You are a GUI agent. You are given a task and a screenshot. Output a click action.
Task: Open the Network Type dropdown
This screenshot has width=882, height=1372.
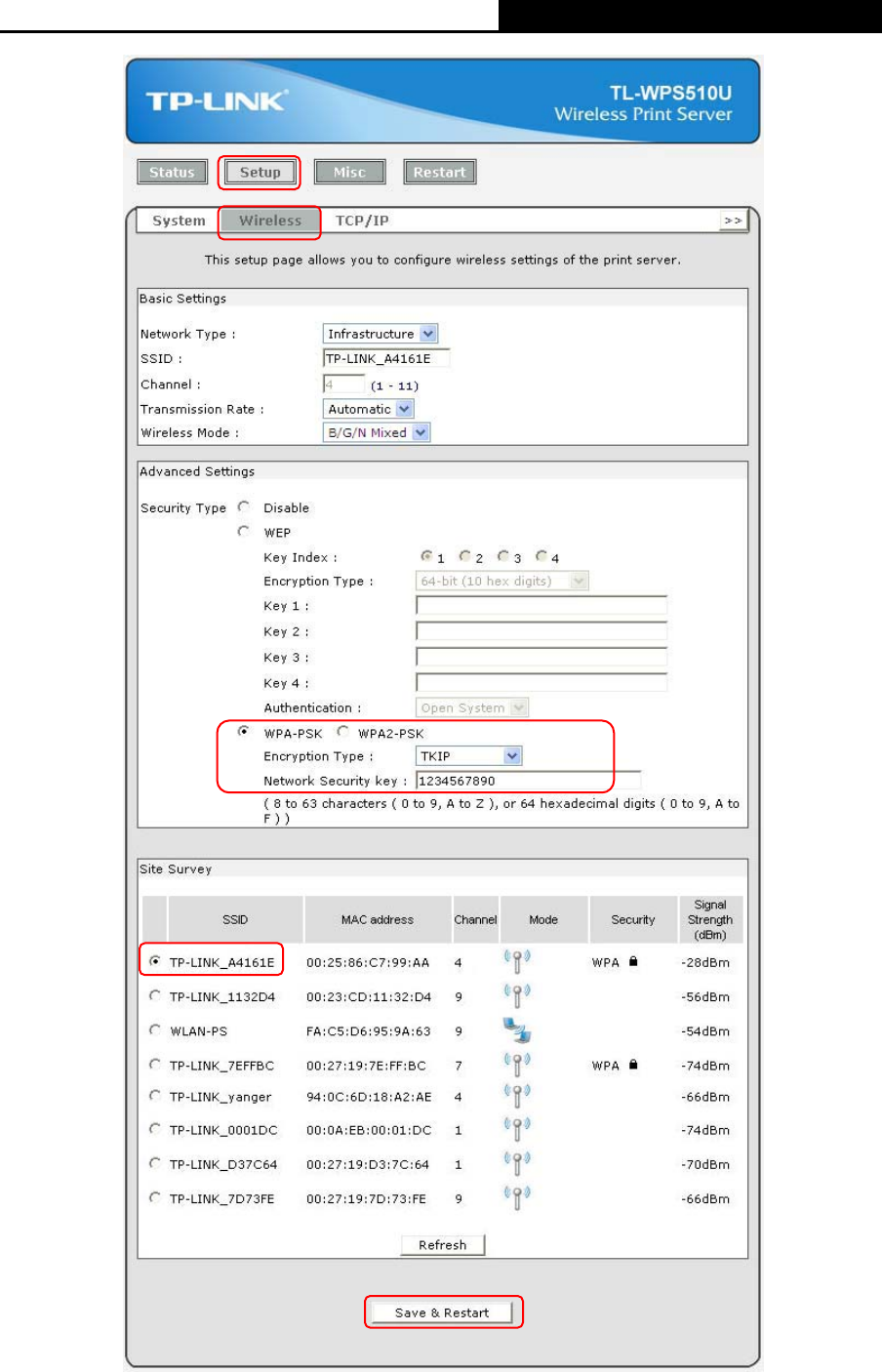point(381,334)
